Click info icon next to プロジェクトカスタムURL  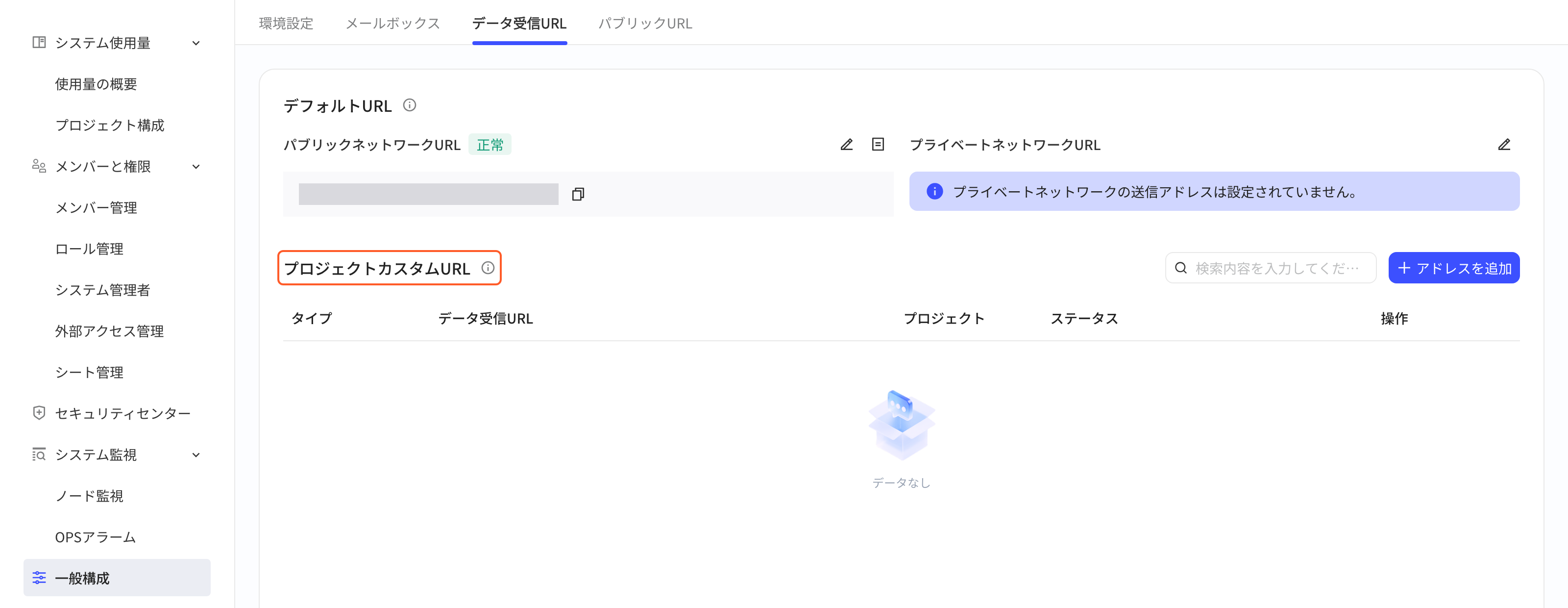488,268
